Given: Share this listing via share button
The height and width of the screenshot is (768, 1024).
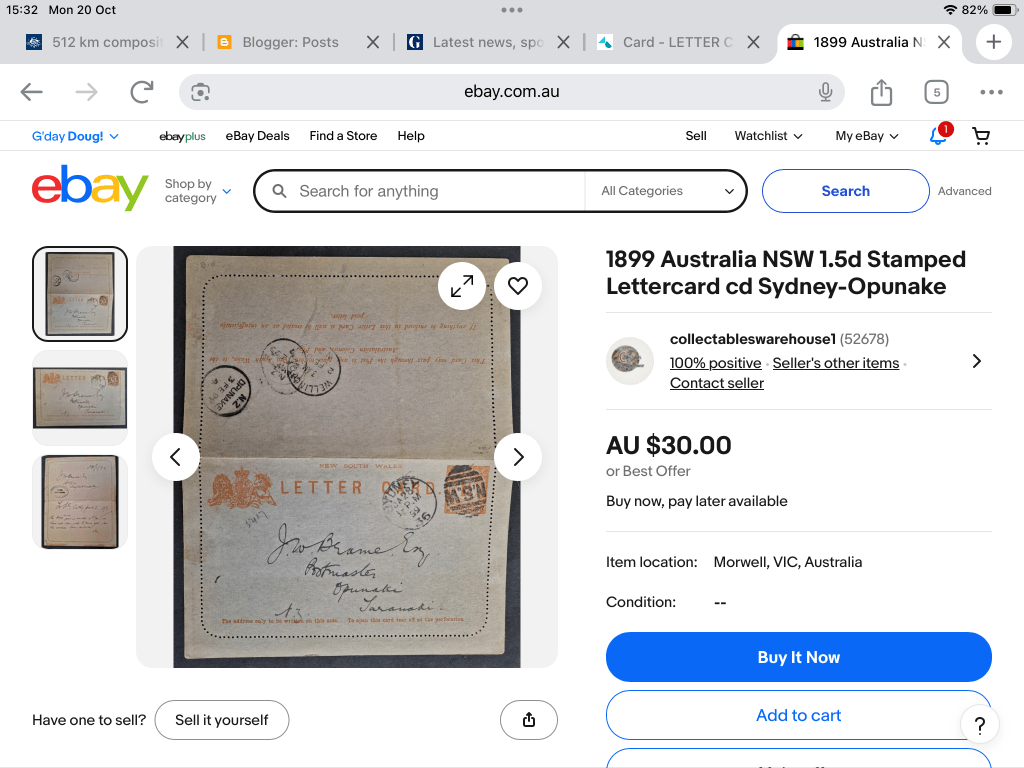Looking at the screenshot, I should [x=529, y=720].
